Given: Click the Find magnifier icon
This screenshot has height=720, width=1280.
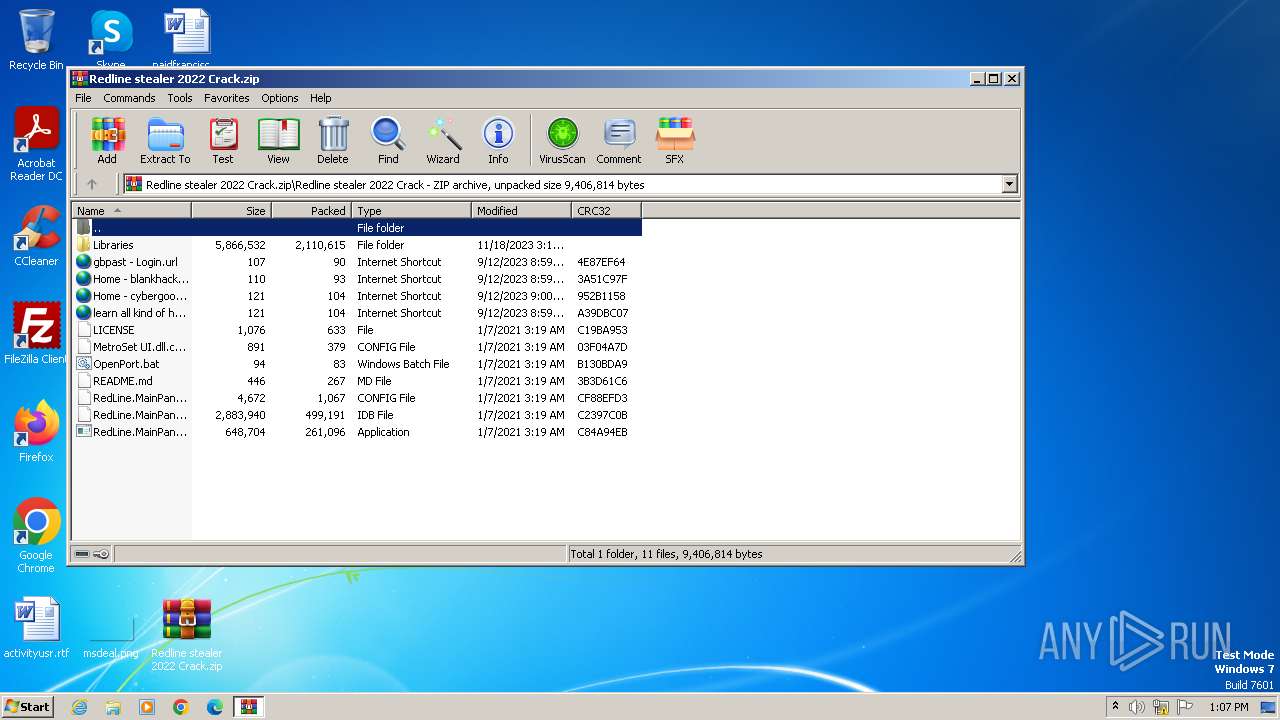Looking at the screenshot, I should [388, 140].
